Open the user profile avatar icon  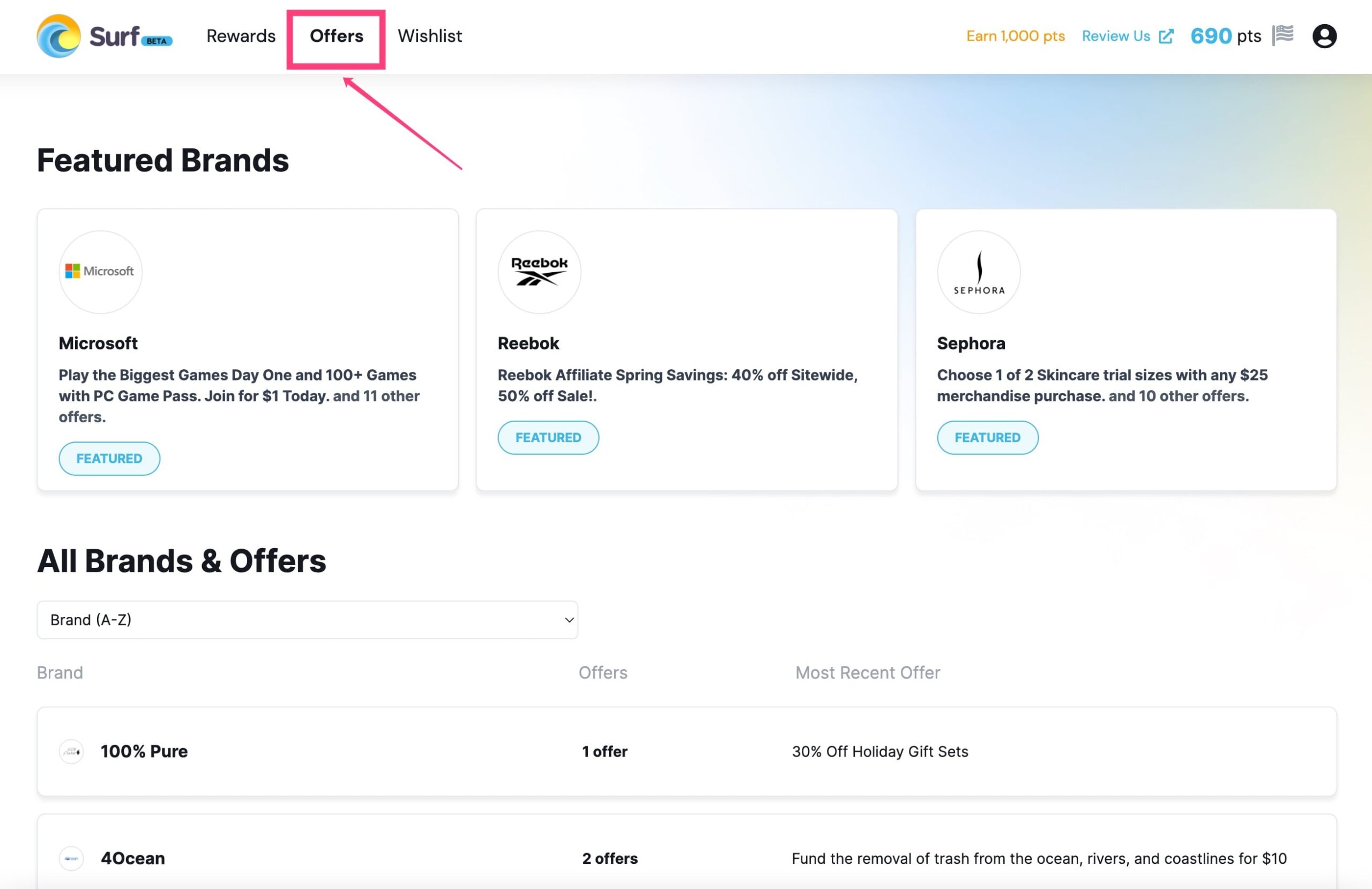tap(1324, 36)
